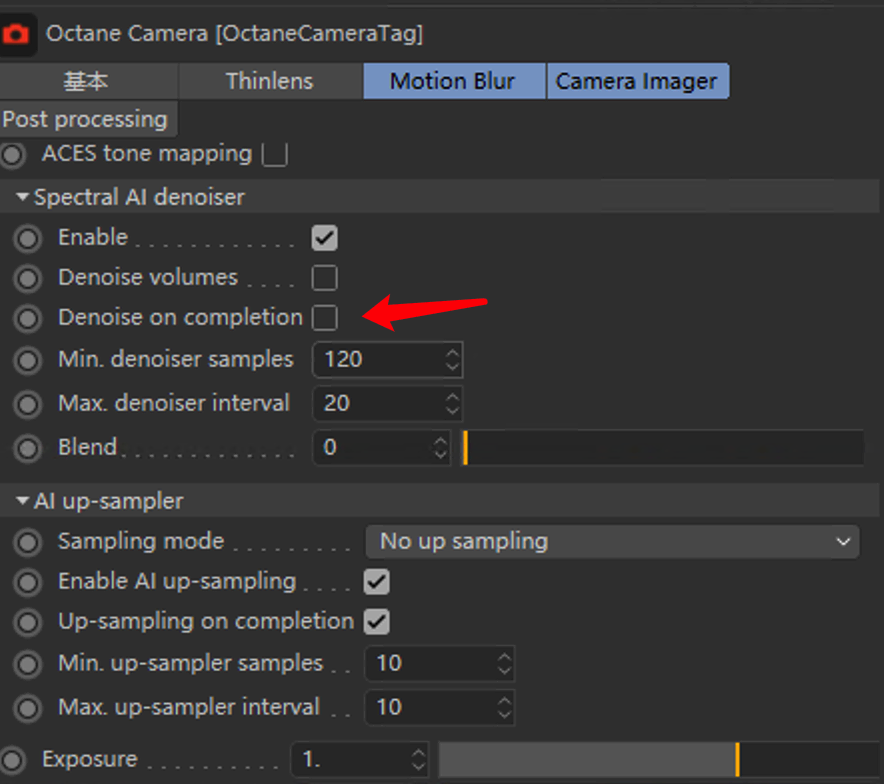Click the Max. up-sampler interval stepper arrows
884x784 pixels.
(x=505, y=707)
